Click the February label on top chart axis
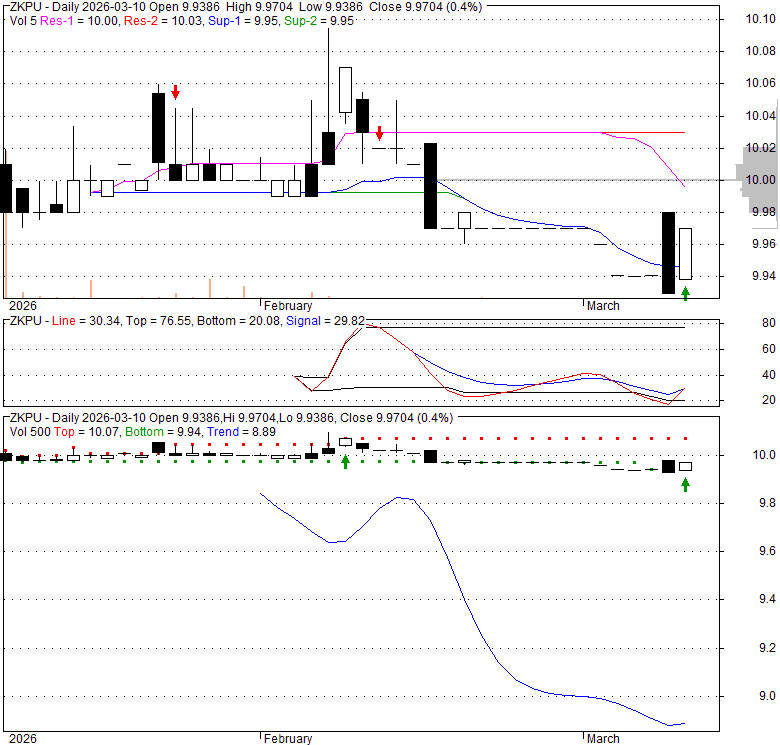Screen dimensions: 780x745 (x=288, y=306)
